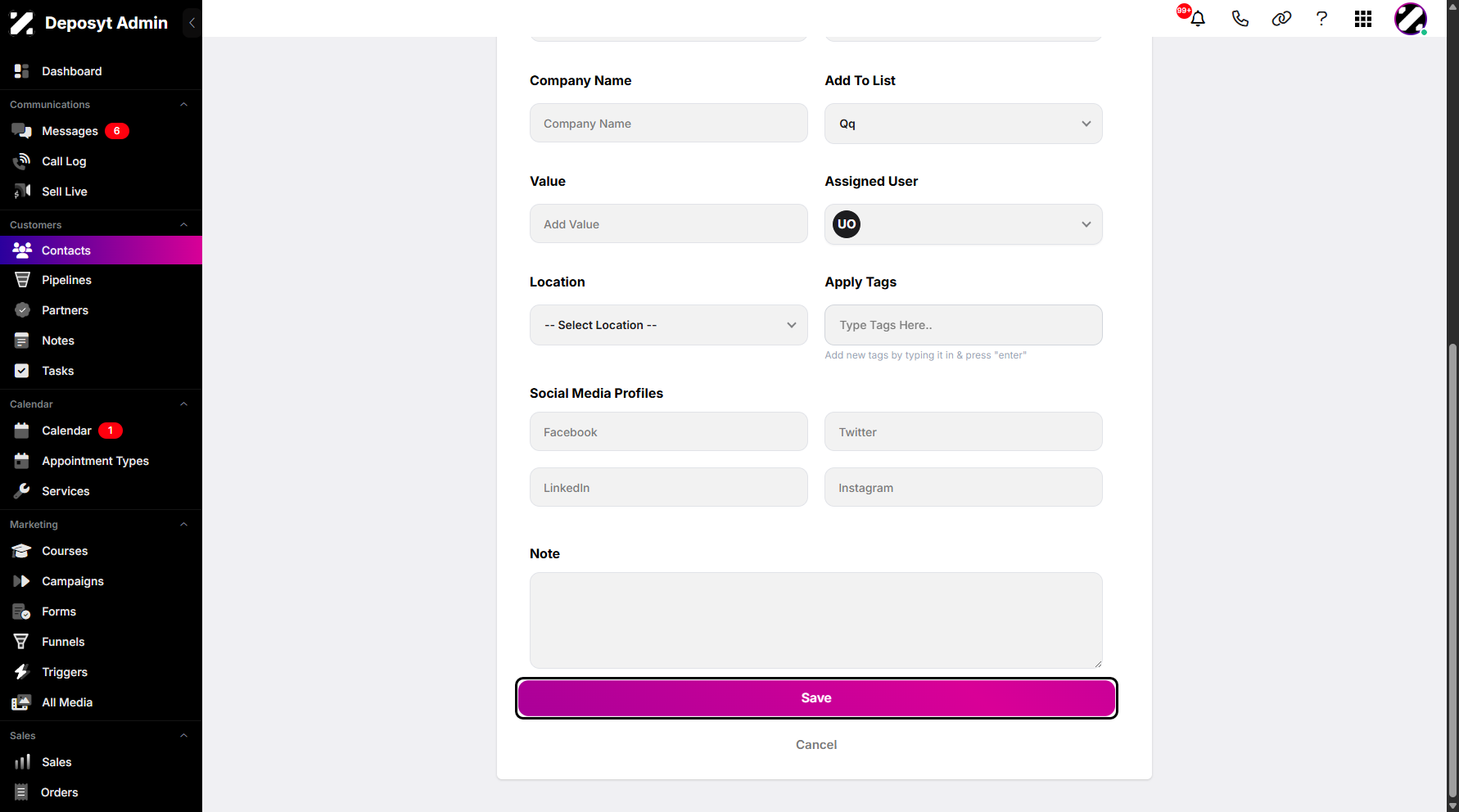
Task: Open the apps grid icon
Action: click(1363, 19)
